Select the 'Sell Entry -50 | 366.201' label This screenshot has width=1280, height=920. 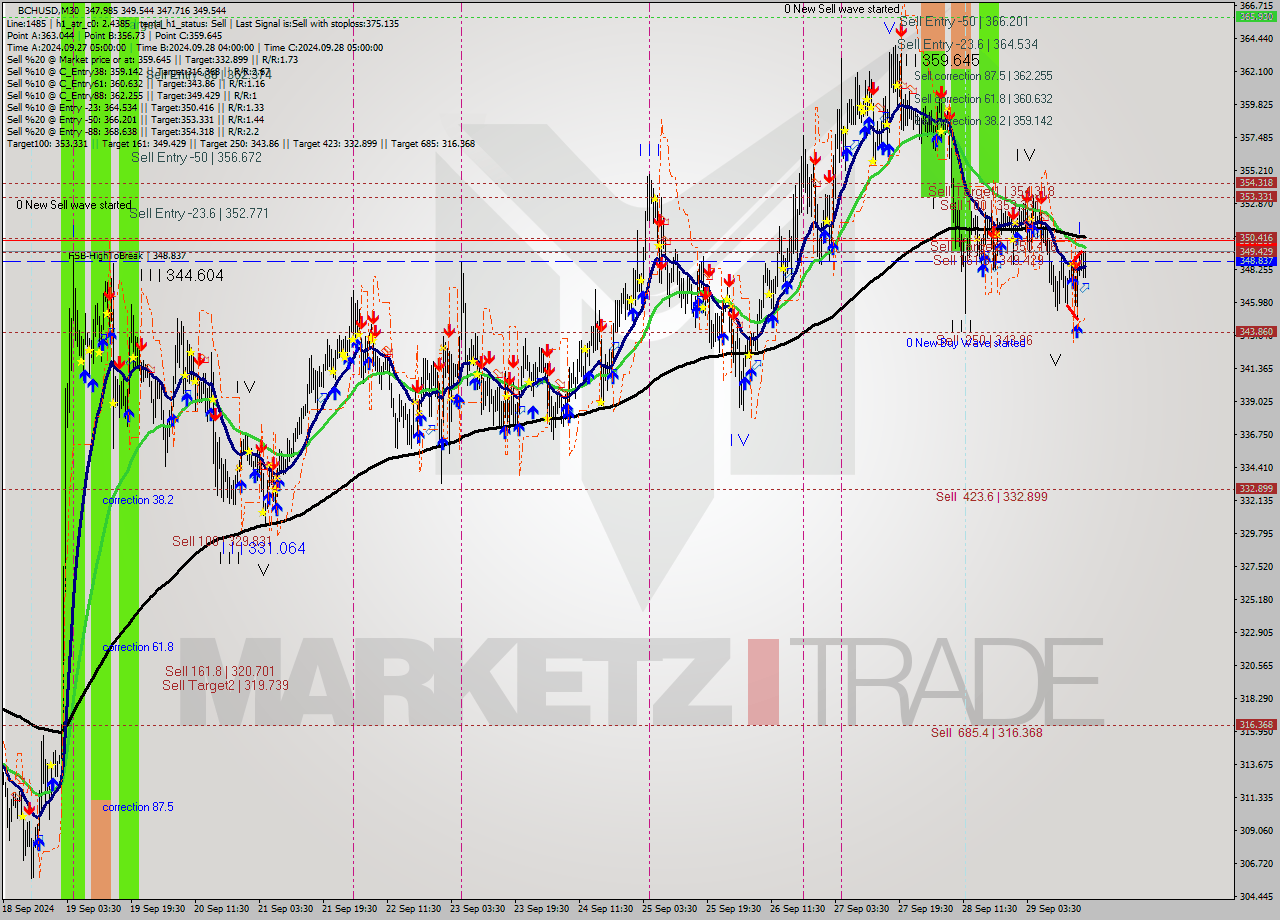(963, 21)
